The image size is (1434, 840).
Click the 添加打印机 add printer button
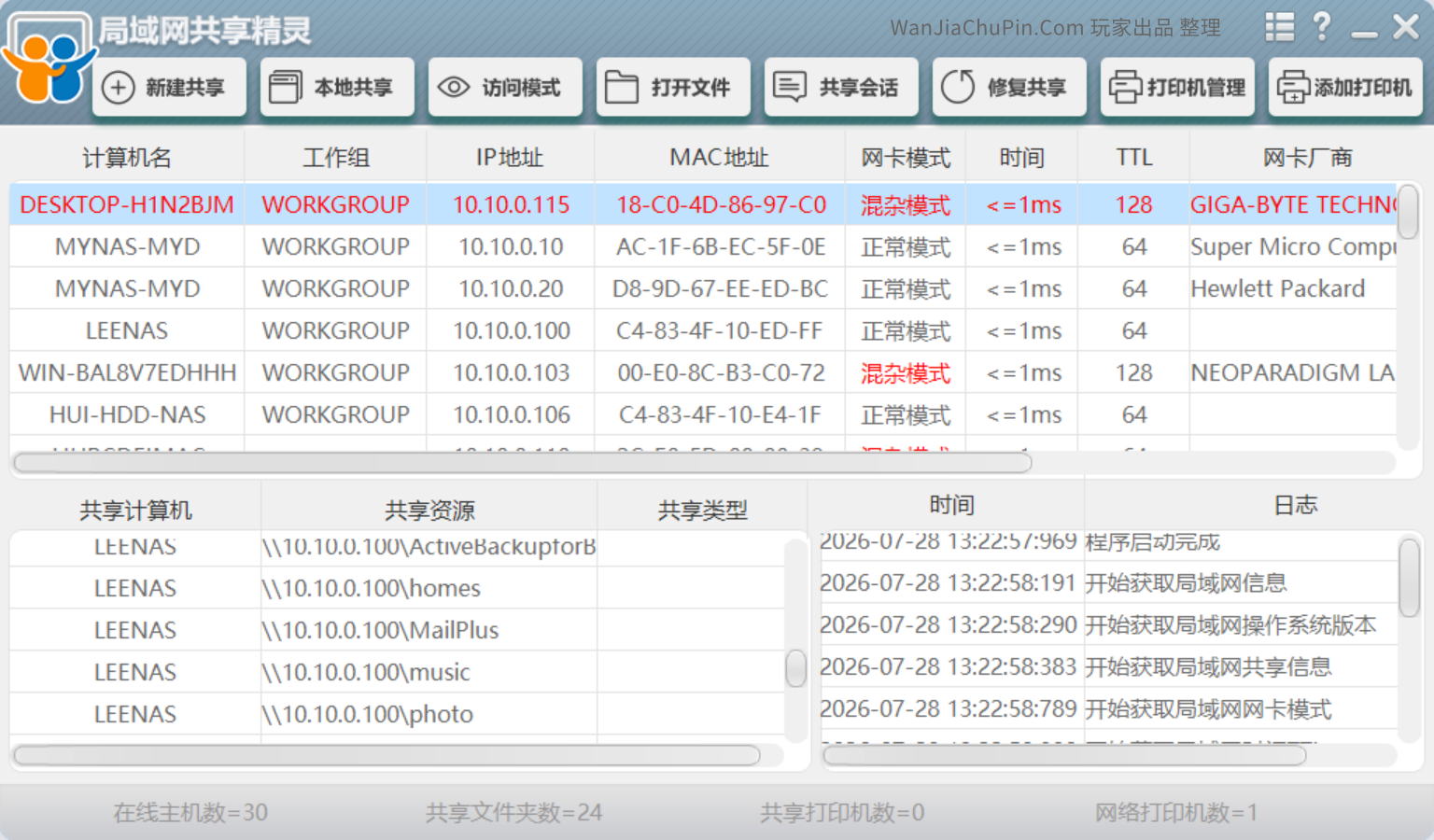click(x=1345, y=88)
